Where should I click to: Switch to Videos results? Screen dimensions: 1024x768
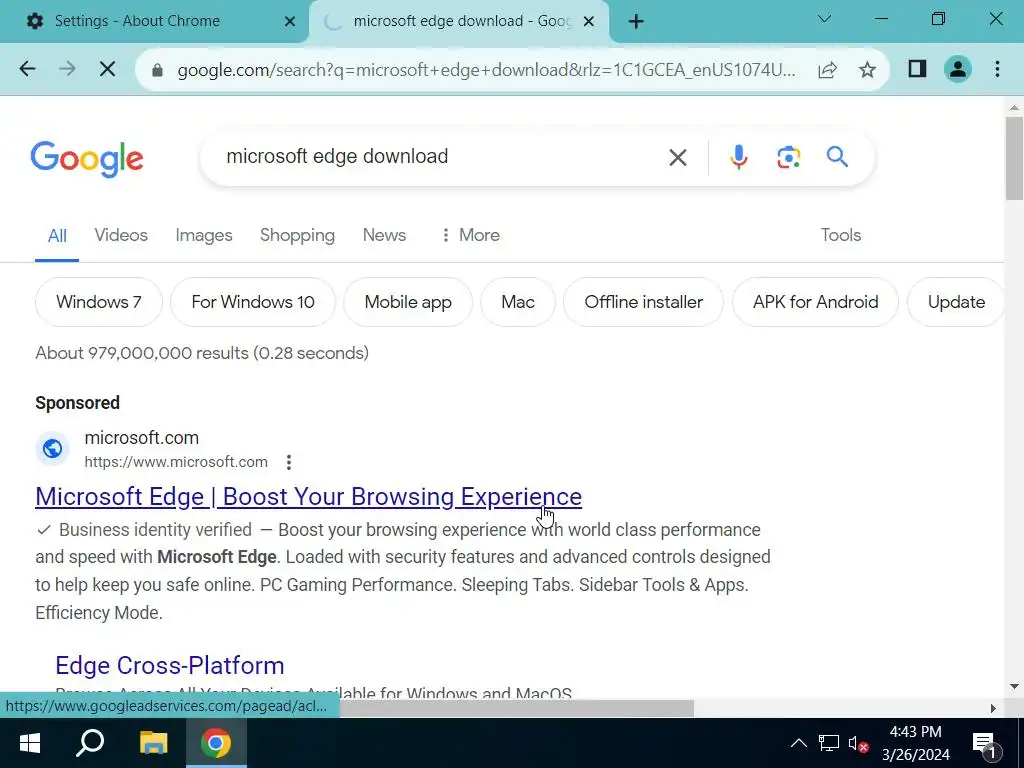121,235
